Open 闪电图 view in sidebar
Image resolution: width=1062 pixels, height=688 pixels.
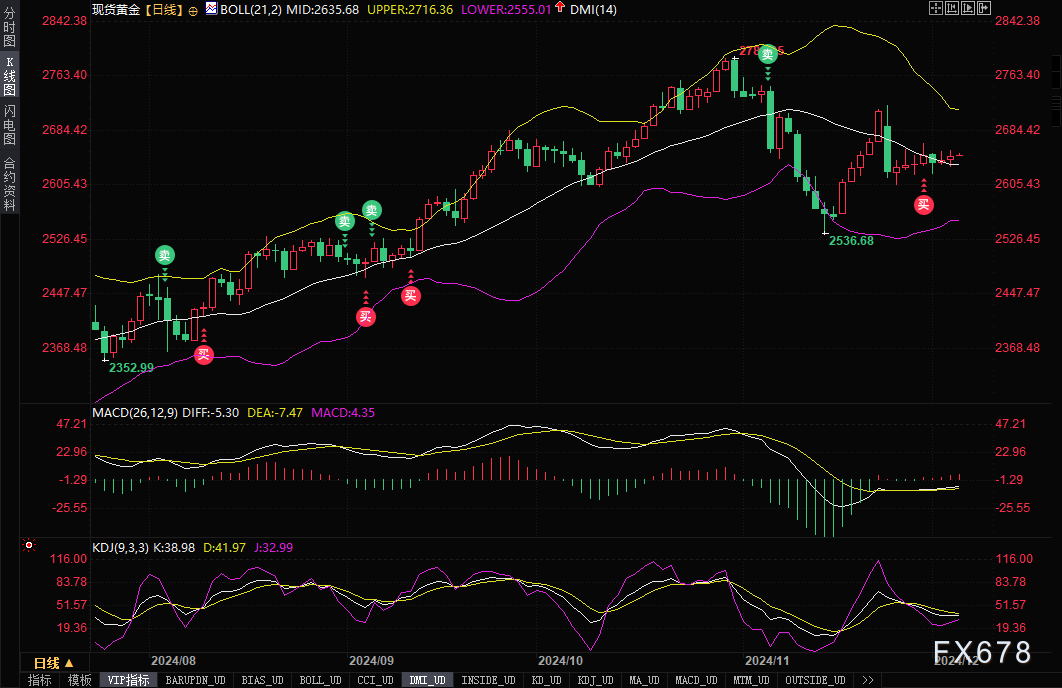pyautogui.click(x=9, y=125)
